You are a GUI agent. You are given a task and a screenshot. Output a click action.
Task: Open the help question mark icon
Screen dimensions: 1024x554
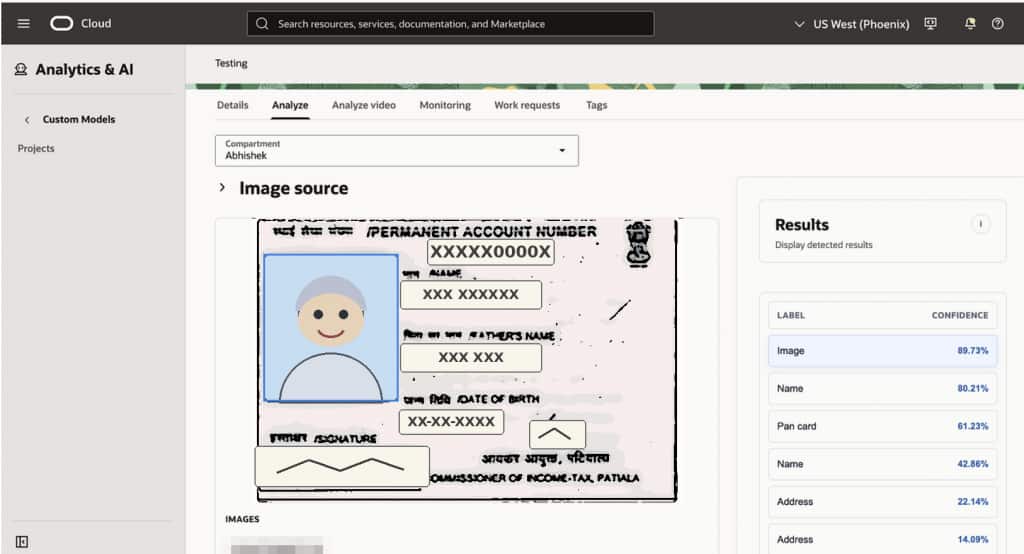[x=997, y=24]
